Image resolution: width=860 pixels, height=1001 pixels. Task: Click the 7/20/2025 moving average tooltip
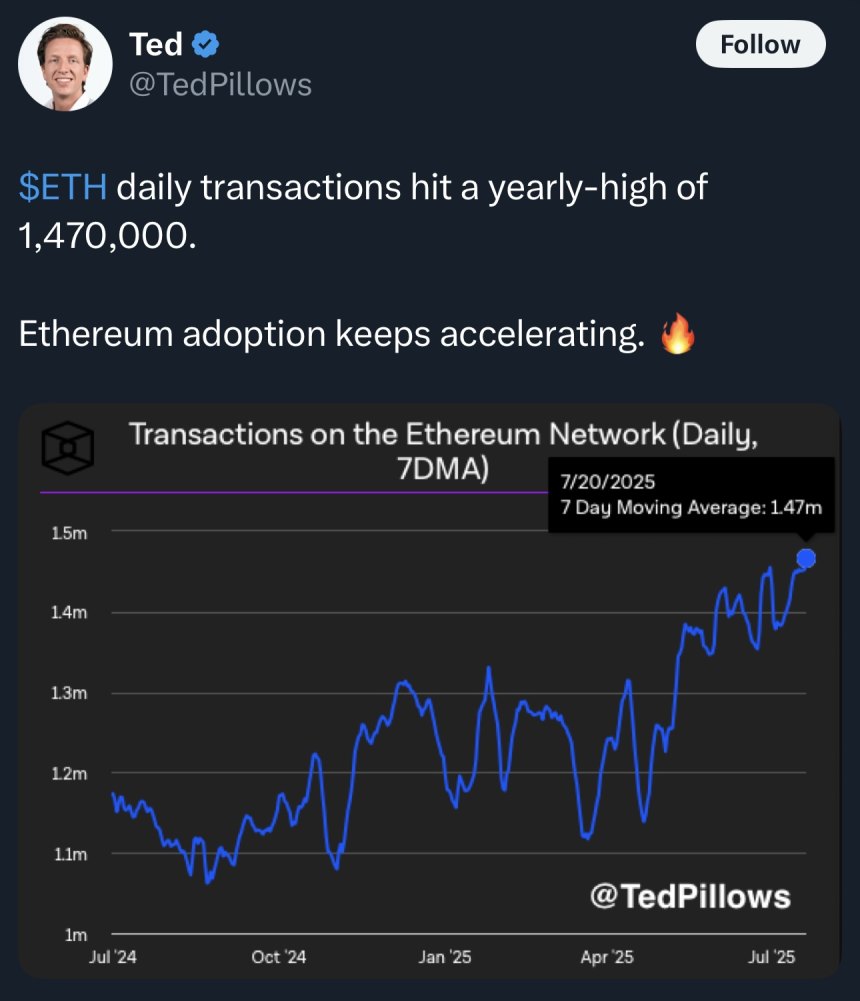(691, 495)
